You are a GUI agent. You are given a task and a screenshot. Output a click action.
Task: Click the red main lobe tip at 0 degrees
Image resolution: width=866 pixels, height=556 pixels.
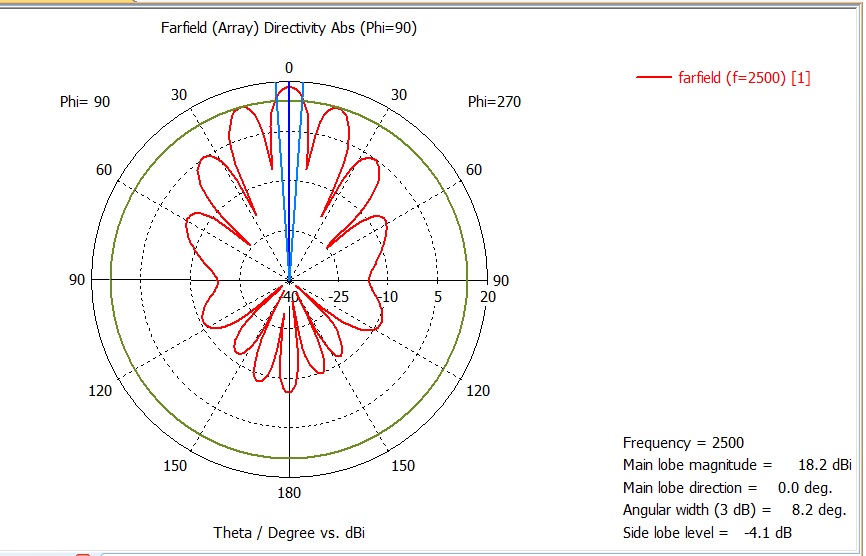(x=289, y=87)
